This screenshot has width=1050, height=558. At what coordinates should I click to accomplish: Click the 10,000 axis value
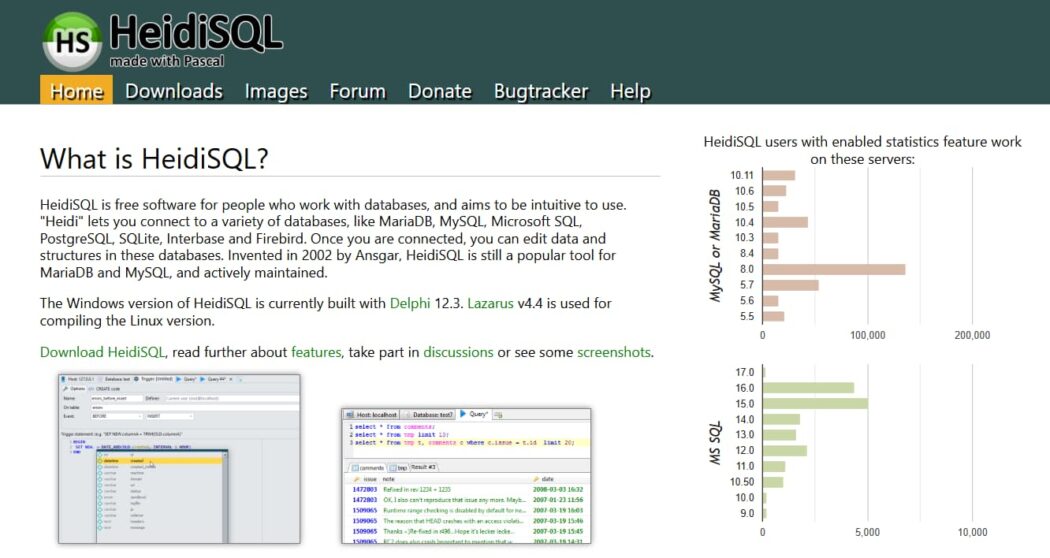pos(972,532)
